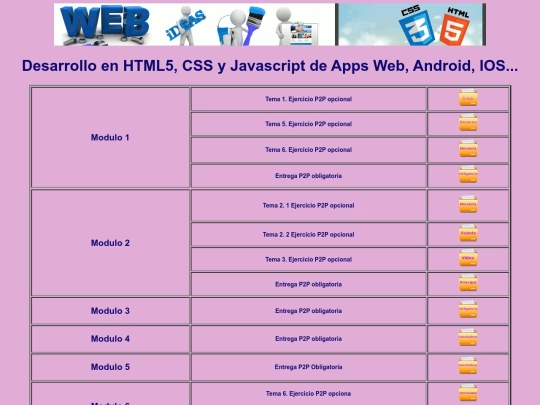The width and height of the screenshot is (540, 405).
Task: Click 'Tema 2. 2 Ejercicio P2P opcional' text
Action: 309,235
